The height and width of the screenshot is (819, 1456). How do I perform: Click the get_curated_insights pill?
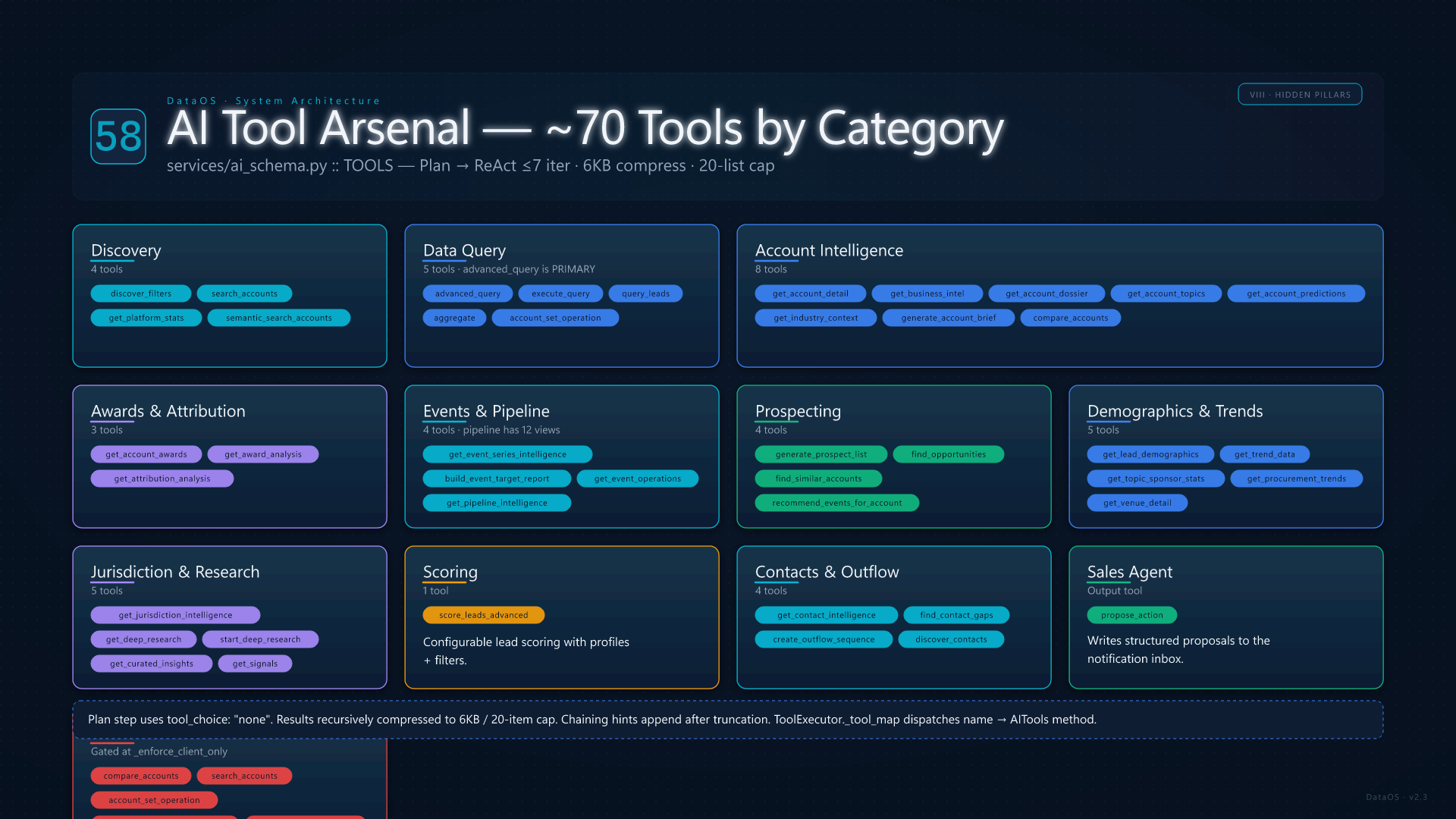(152, 664)
